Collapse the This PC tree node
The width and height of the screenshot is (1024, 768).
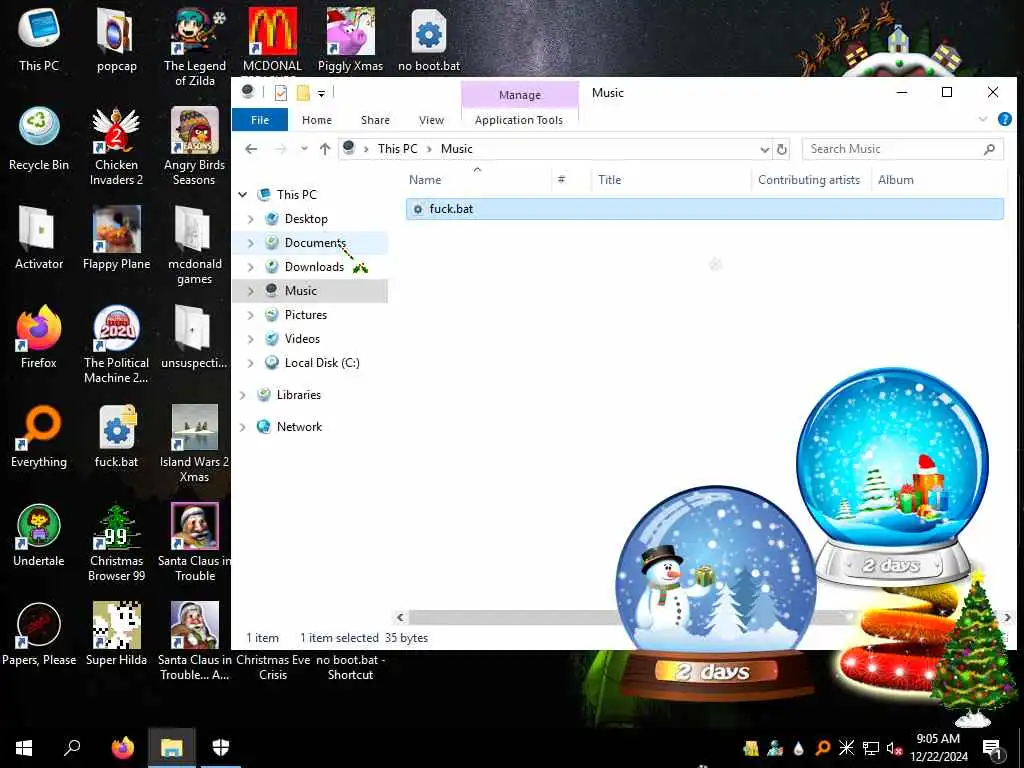[x=243, y=195]
